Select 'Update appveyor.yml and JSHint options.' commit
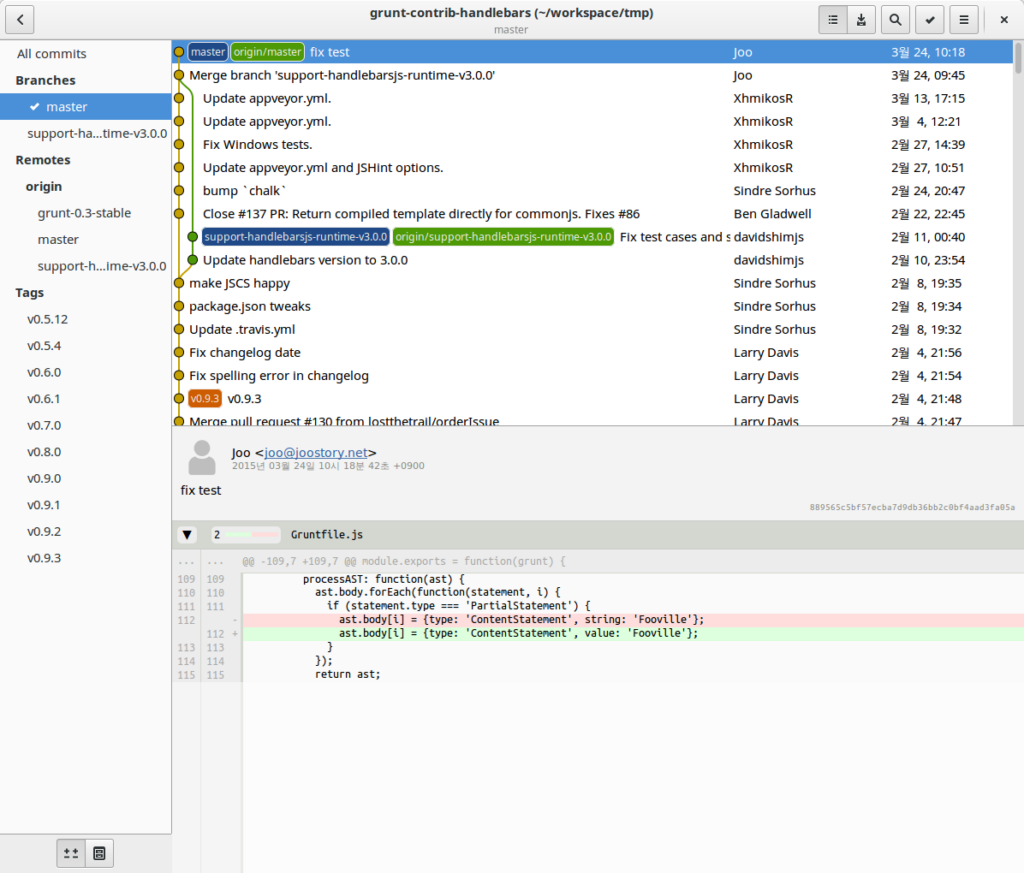 tap(593, 168)
